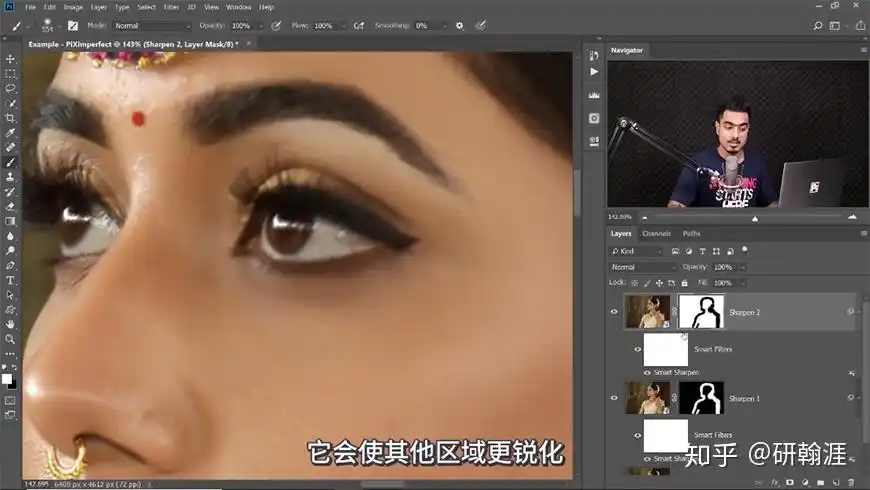Open the Brush Preset picker dropdown

click(59, 26)
